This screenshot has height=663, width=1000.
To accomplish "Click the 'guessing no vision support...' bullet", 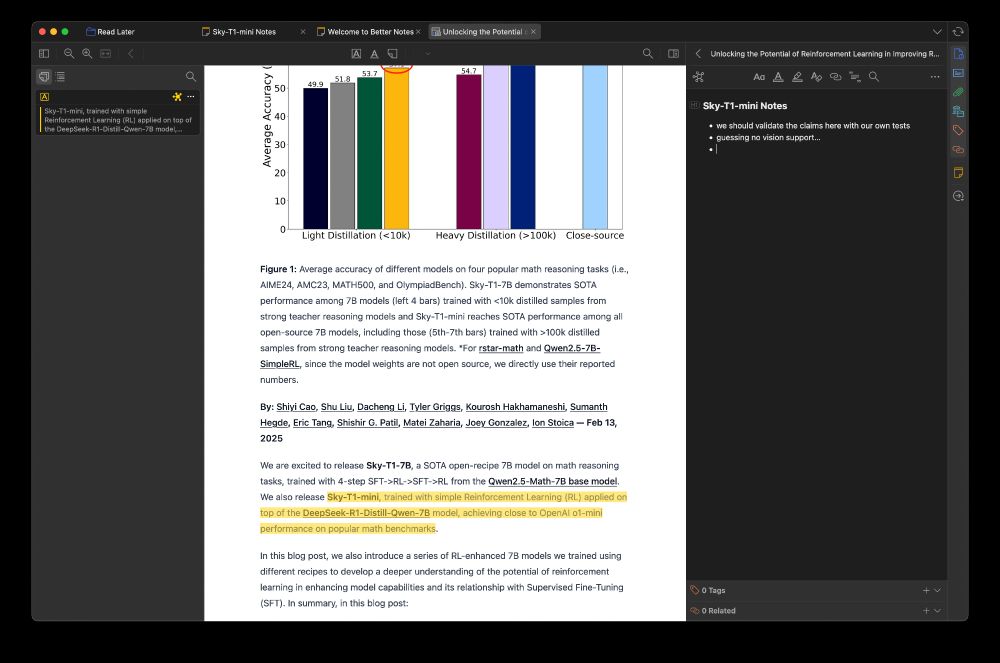I will 768,137.
